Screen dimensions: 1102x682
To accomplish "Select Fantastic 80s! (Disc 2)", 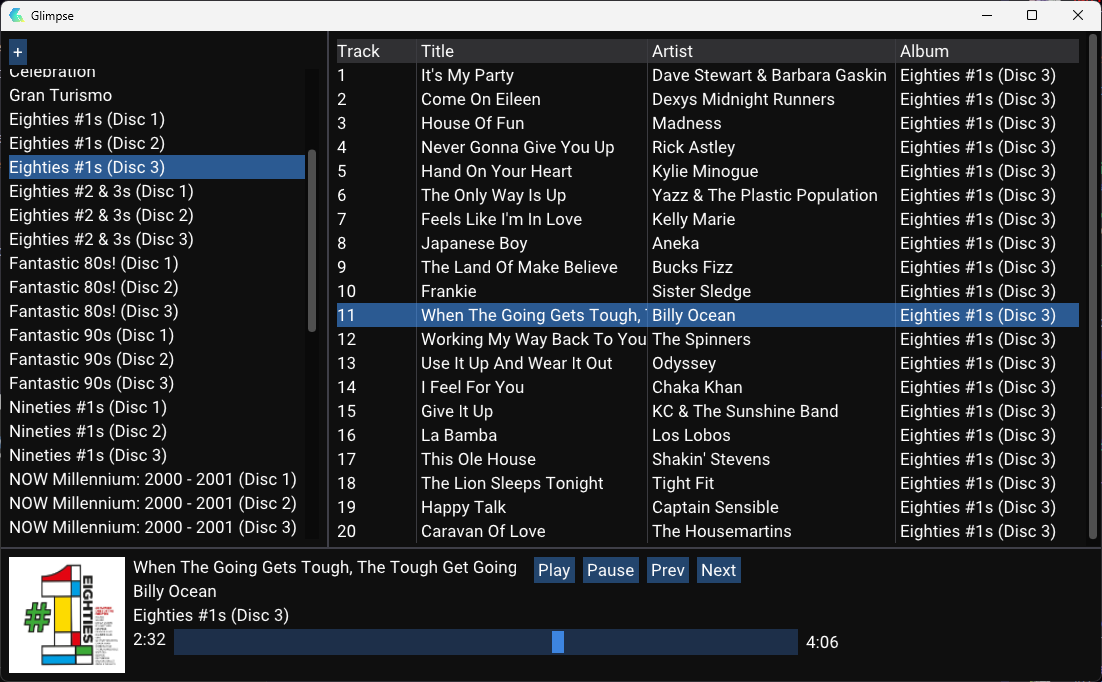I will click(93, 287).
